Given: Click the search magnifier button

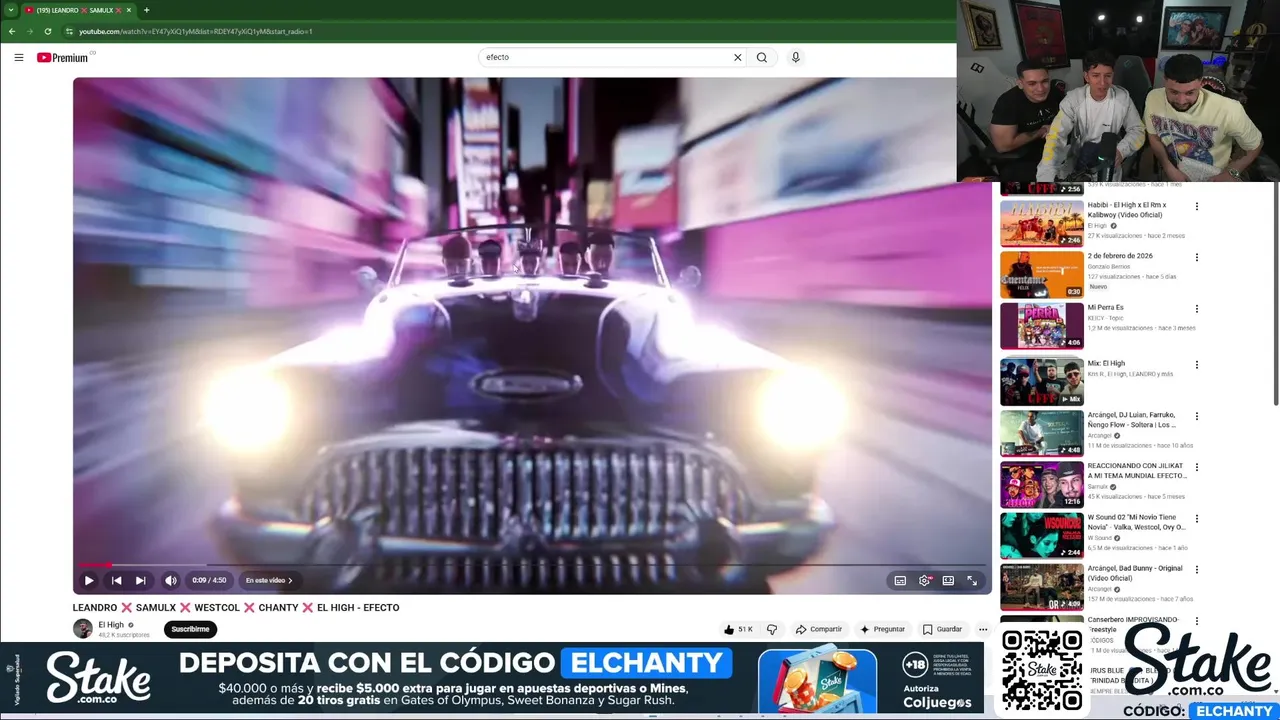Looking at the screenshot, I should pos(762,57).
